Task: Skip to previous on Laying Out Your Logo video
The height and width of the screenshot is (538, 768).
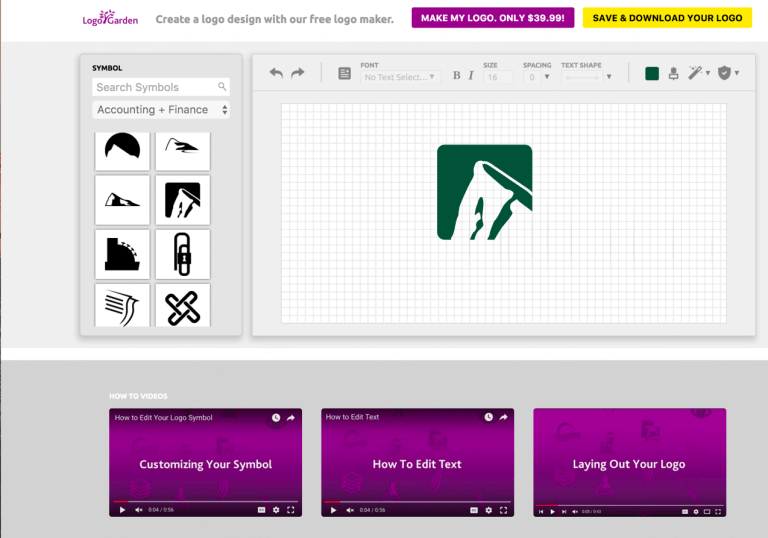Action: 541,512
